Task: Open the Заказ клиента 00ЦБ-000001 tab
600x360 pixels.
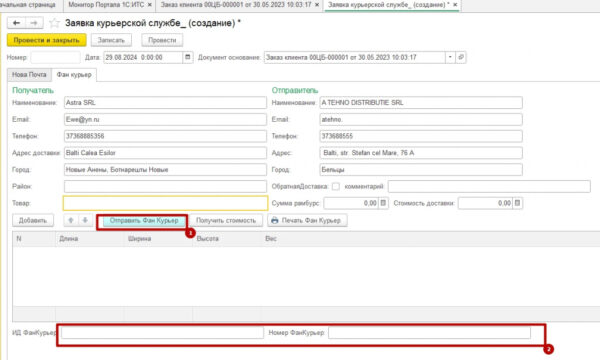Action: [x=236, y=5]
